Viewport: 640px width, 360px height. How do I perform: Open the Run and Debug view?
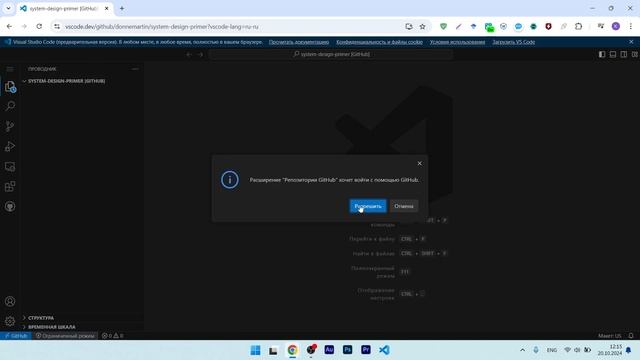click(x=10, y=146)
